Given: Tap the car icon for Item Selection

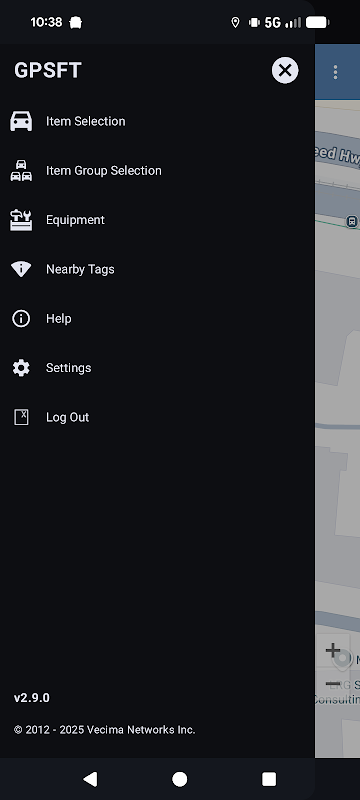Looking at the screenshot, I should coord(21,121).
